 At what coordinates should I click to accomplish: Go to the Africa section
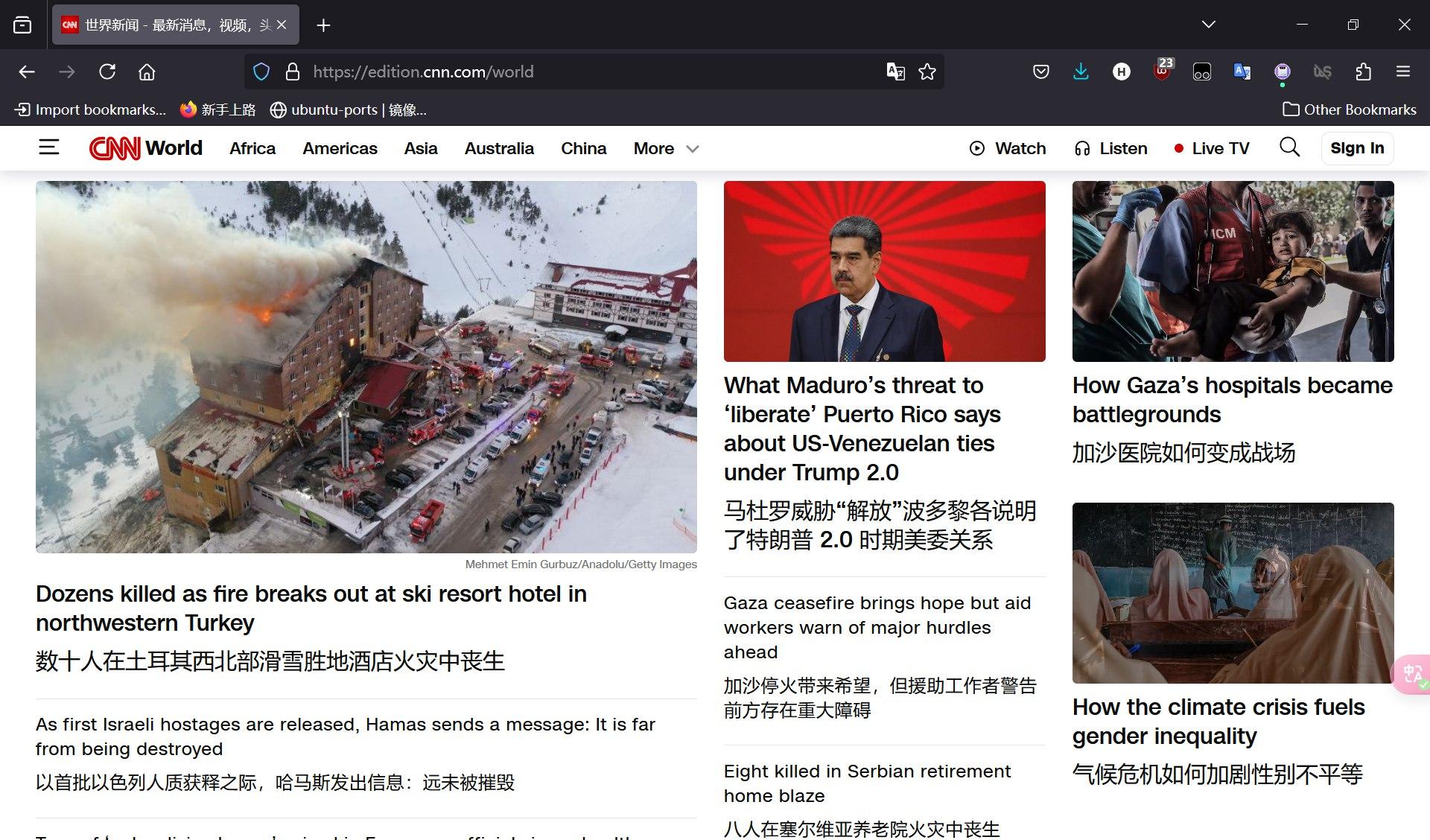point(252,148)
